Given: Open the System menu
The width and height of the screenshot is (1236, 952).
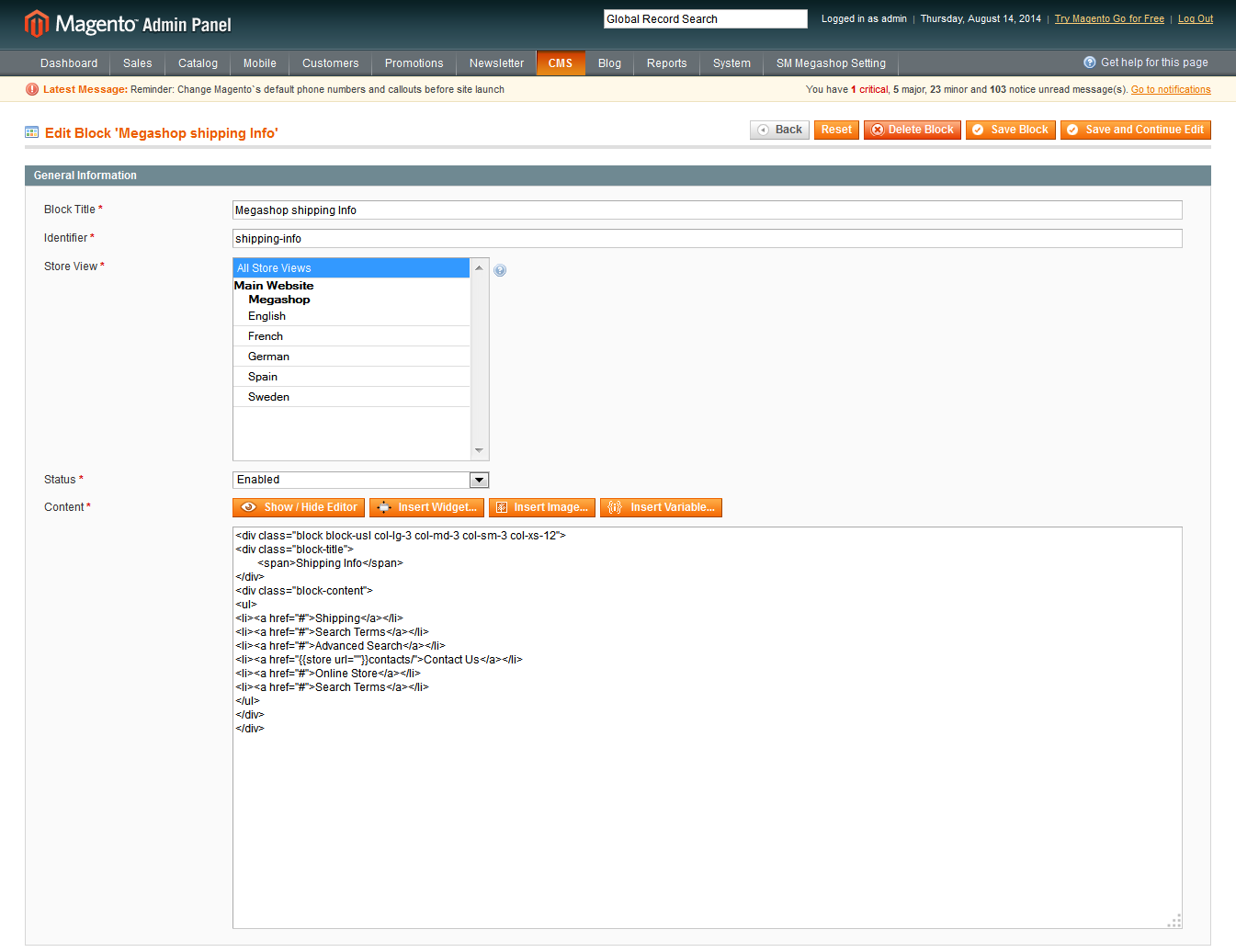Looking at the screenshot, I should 732,63.
